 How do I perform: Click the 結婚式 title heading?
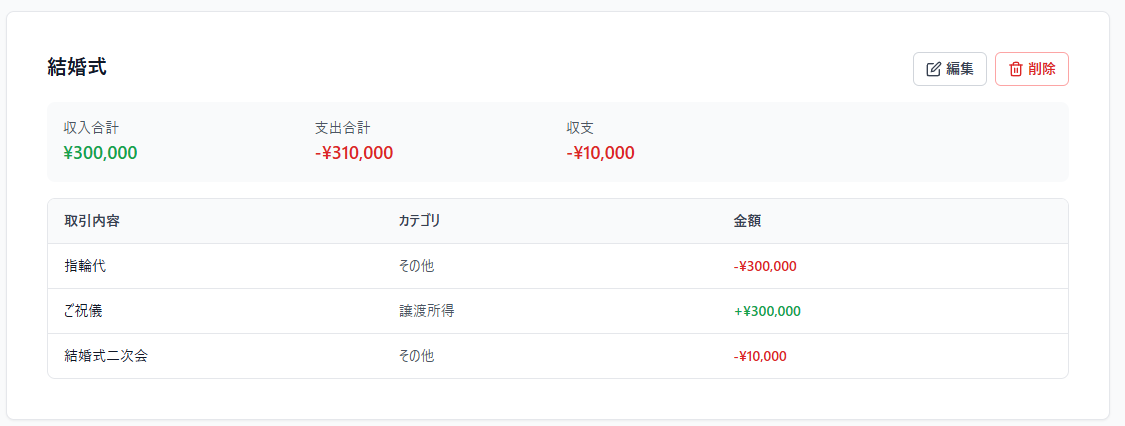[77, 67]
